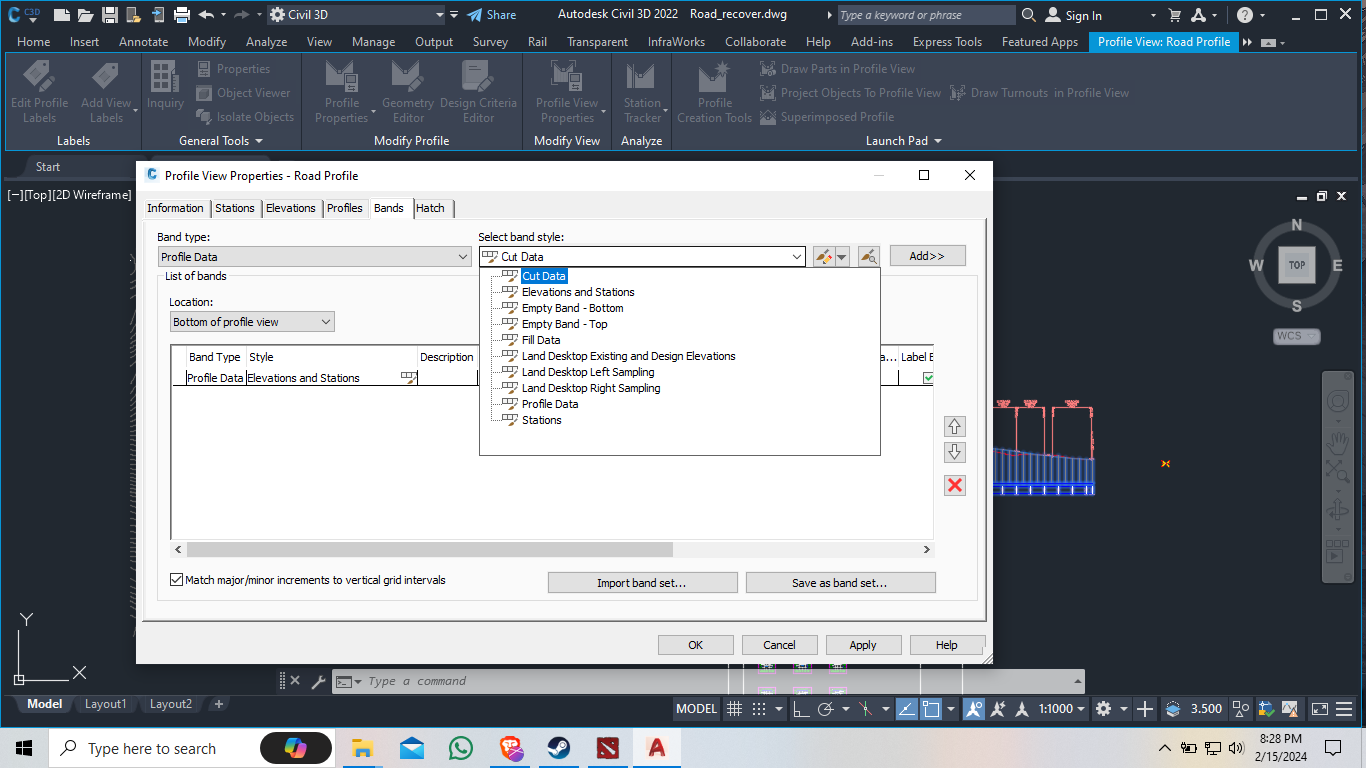Click the edit band style icon in the dialog

824,255
